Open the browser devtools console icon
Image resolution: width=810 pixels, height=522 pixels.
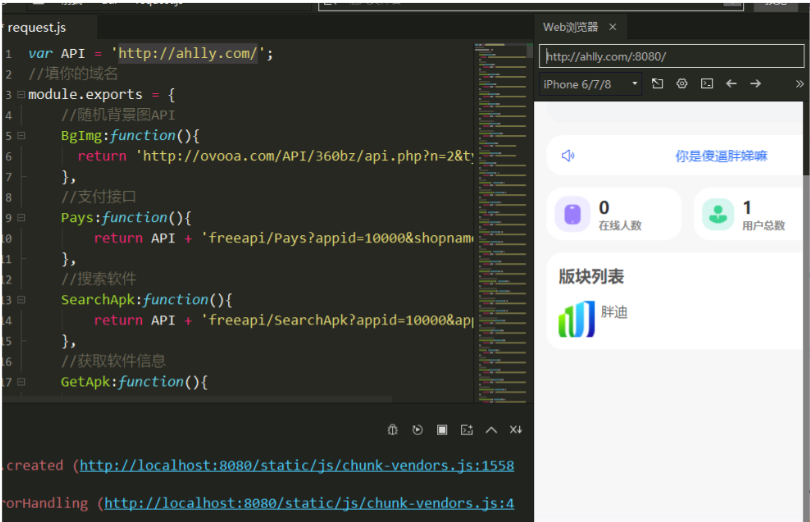click(x=707, y=84)
